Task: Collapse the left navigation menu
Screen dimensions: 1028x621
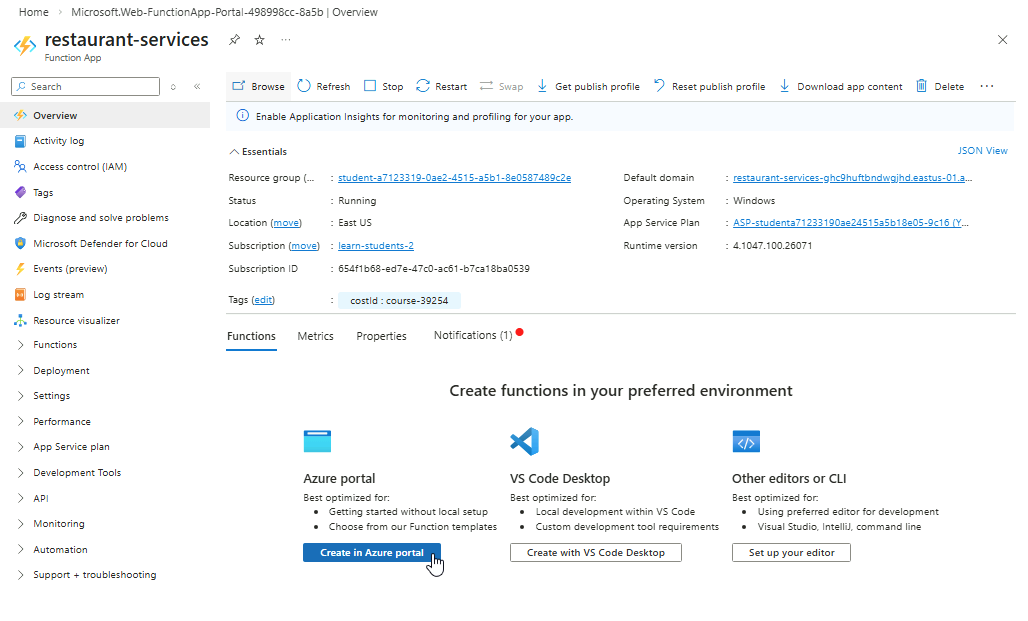Action: (197, 87)
